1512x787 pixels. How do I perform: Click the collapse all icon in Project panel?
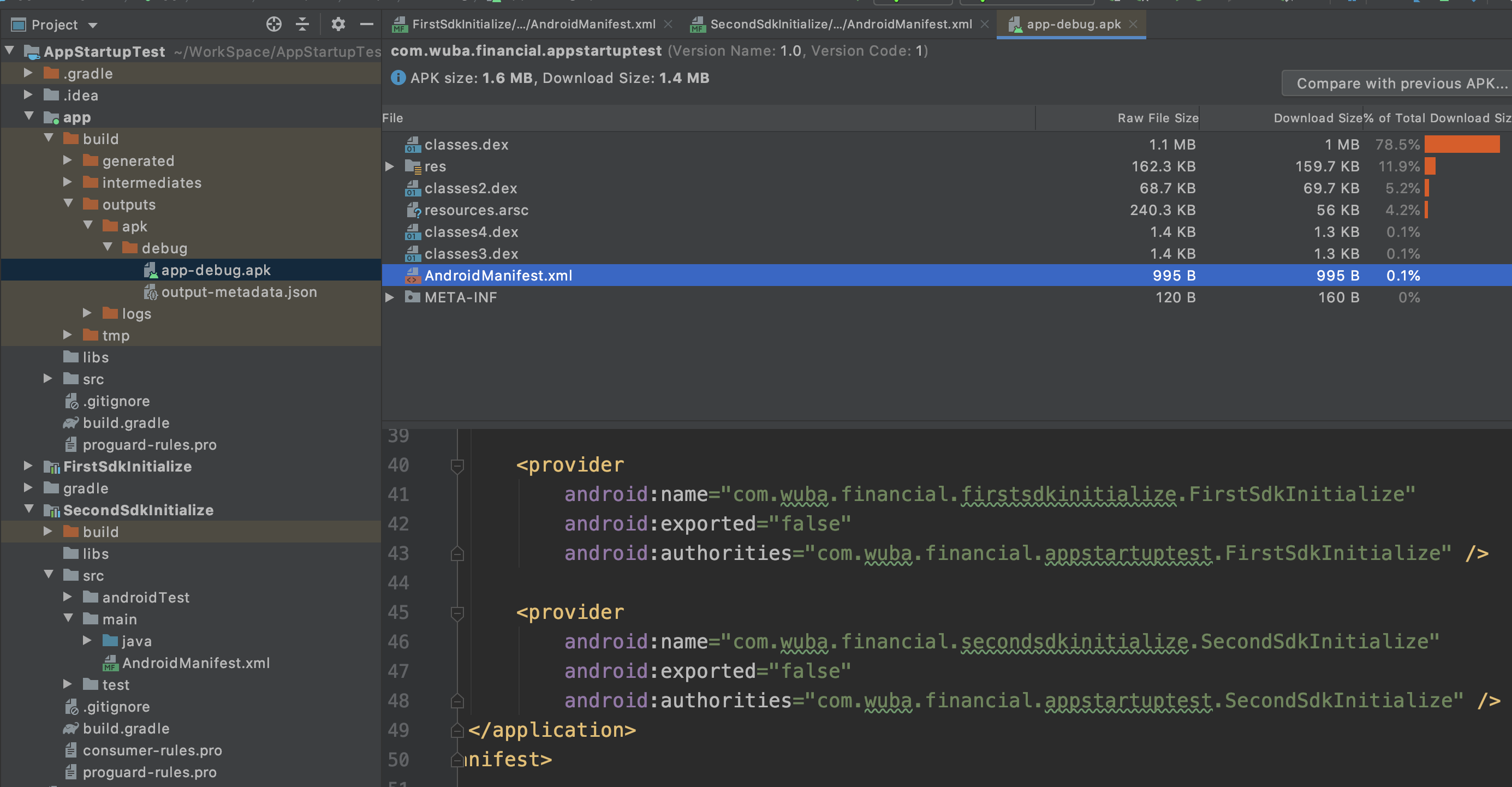302,24
